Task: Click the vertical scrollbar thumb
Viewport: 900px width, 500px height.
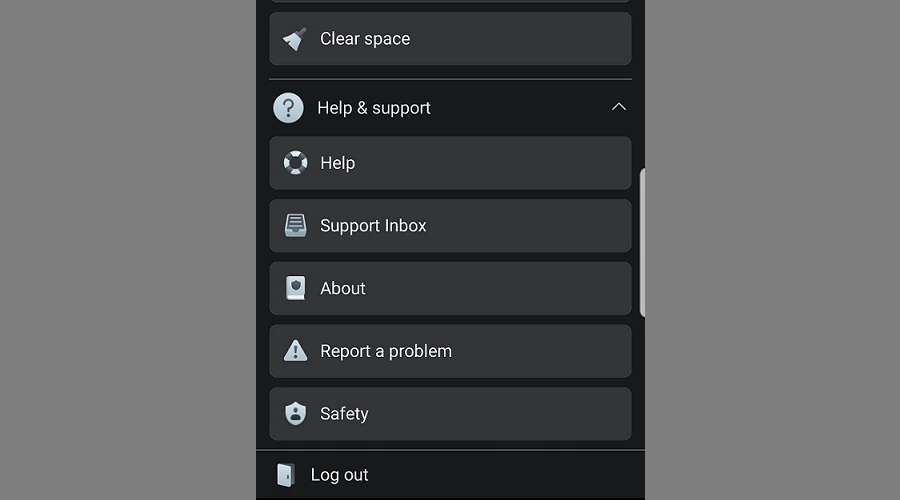Action: click(642, 242)
